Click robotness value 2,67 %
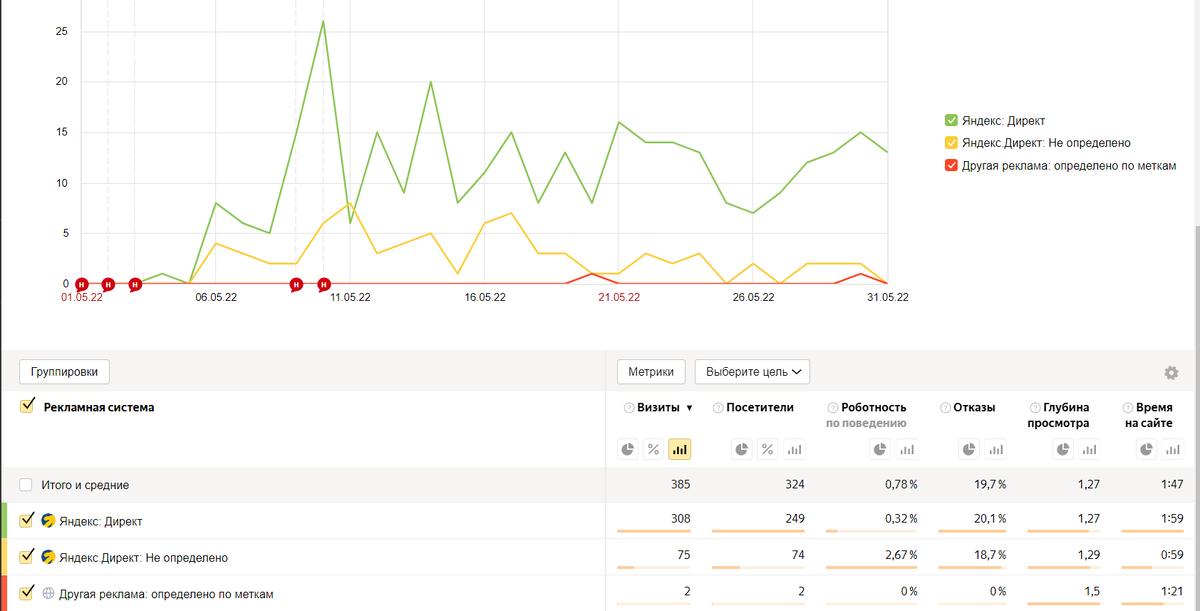Screen dimensions: 1200x611 [900, 556]
